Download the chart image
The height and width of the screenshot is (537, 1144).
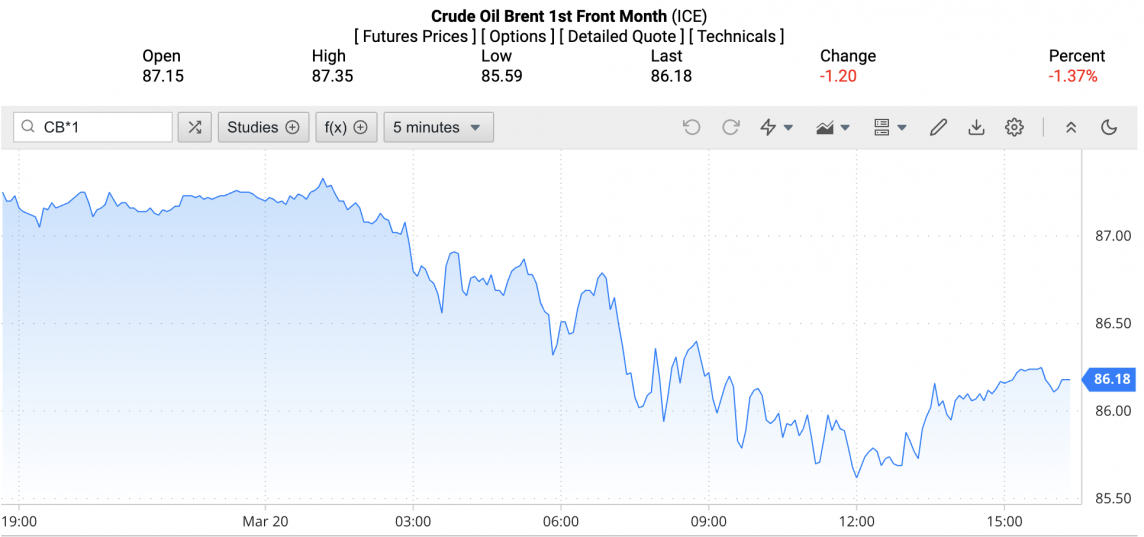pyautogui.click(x=976, y=127)
